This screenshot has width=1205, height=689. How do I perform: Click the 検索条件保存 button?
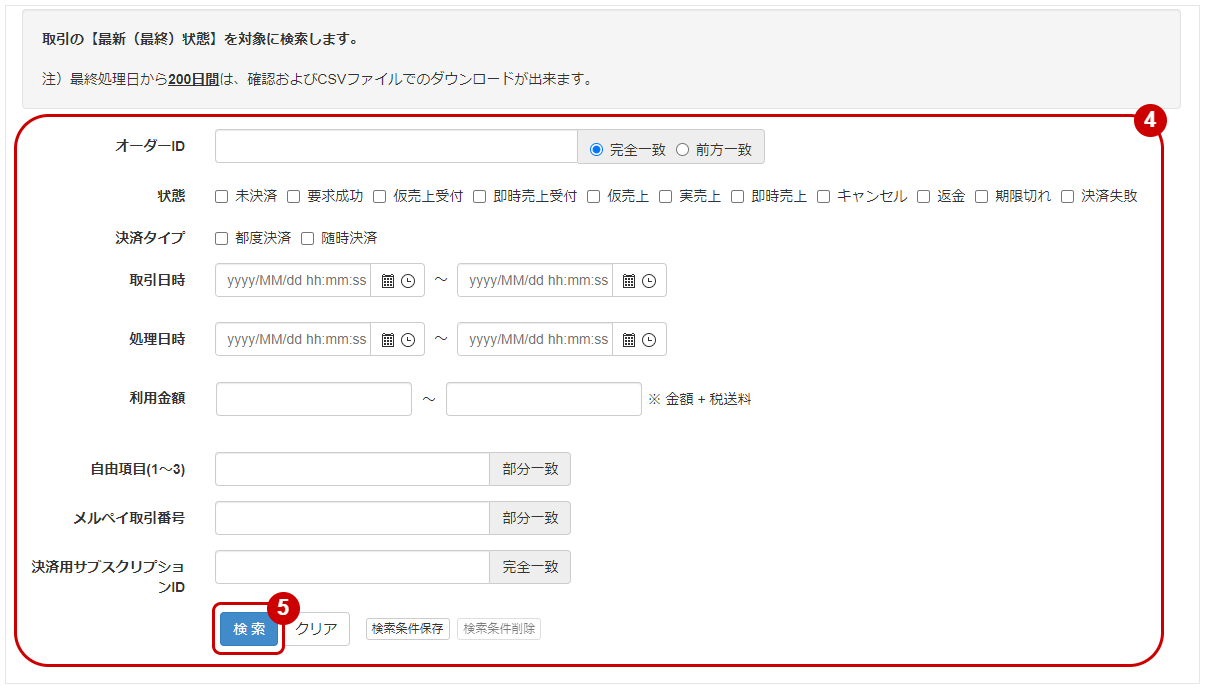pyautogui.click(x=407, y=629)
